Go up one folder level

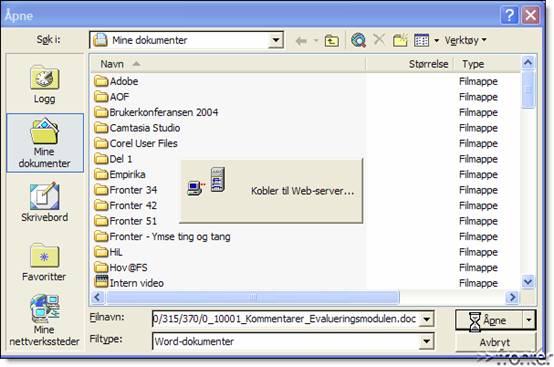tap(331, 41)
